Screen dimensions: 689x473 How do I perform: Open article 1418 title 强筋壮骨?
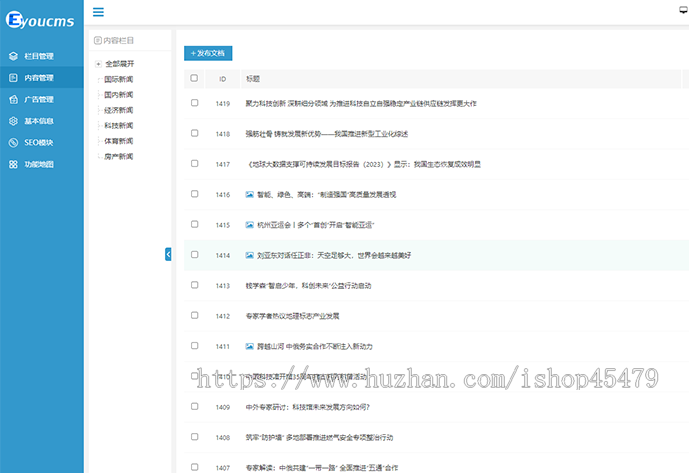coord(326,134)
